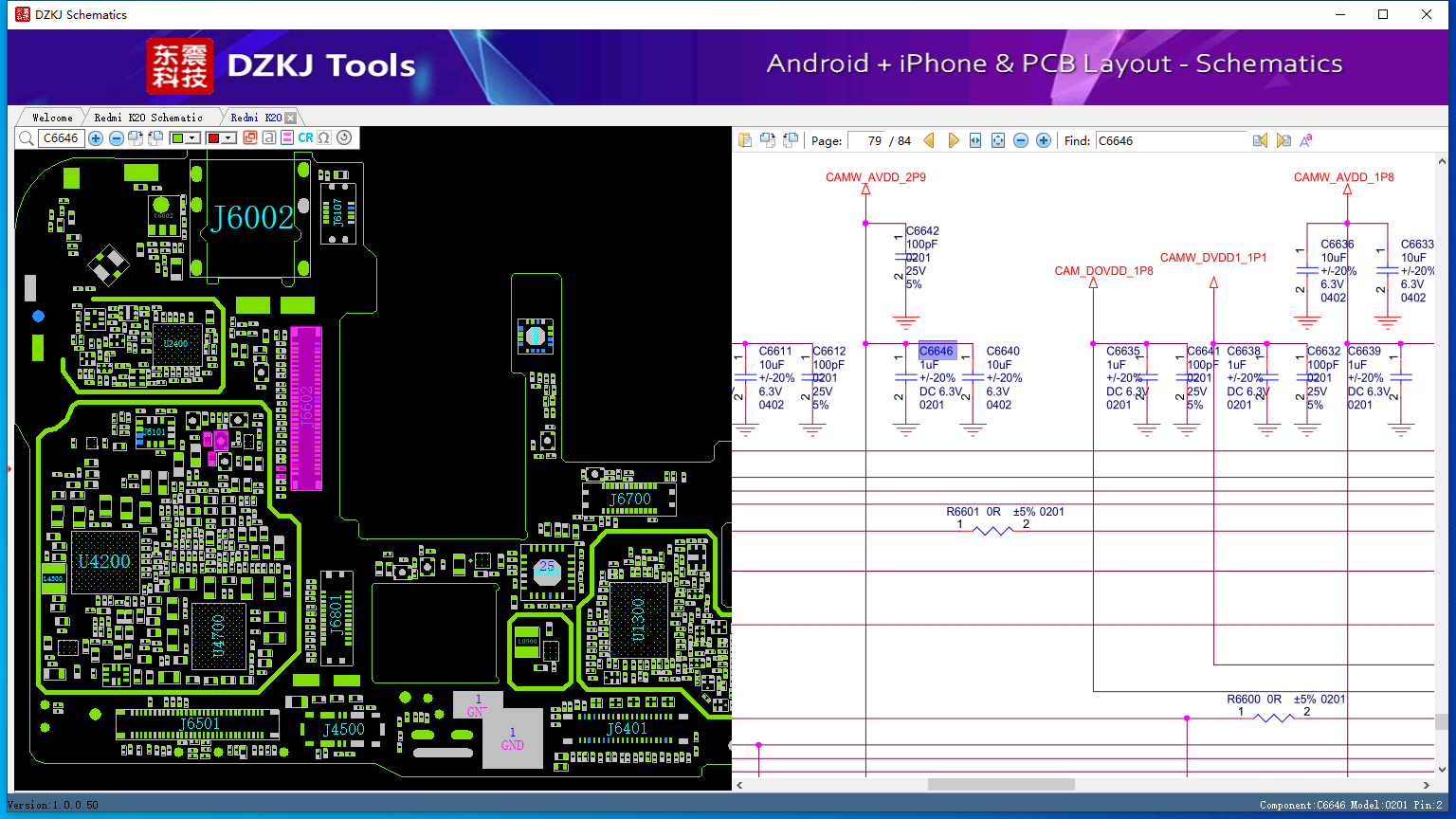
Task: Open the green color dropdown arrow
Action: point(193,138)
